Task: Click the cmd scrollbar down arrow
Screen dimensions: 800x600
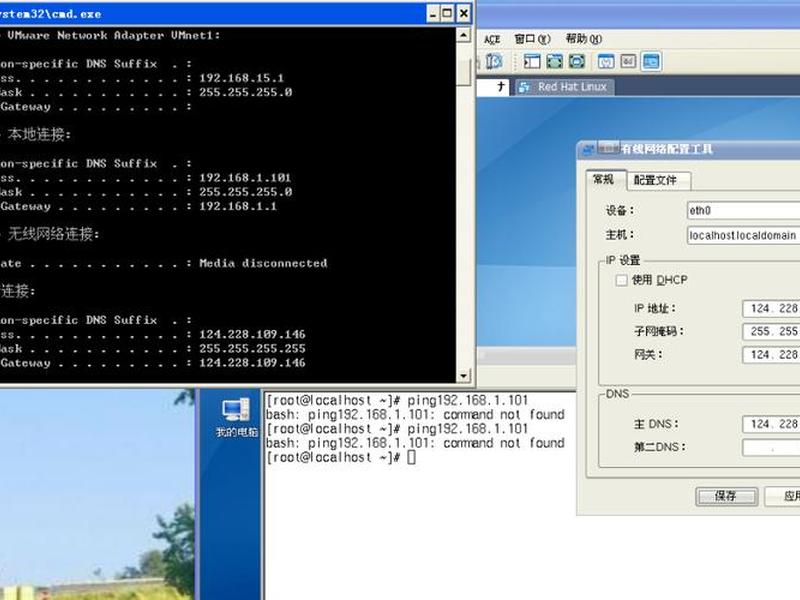Action: pos(463,376)
